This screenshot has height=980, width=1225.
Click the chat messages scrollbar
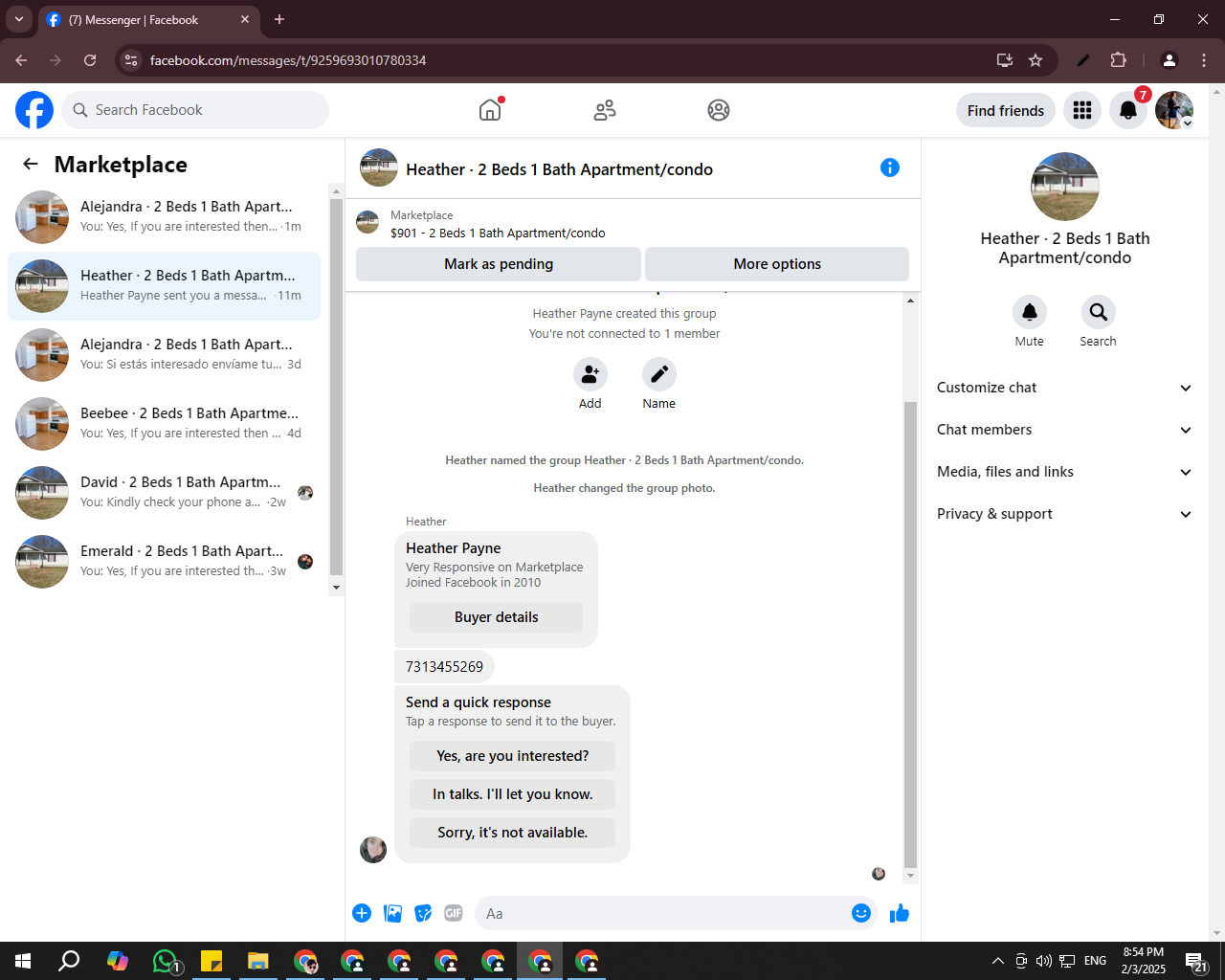click(x=910, y=635)
